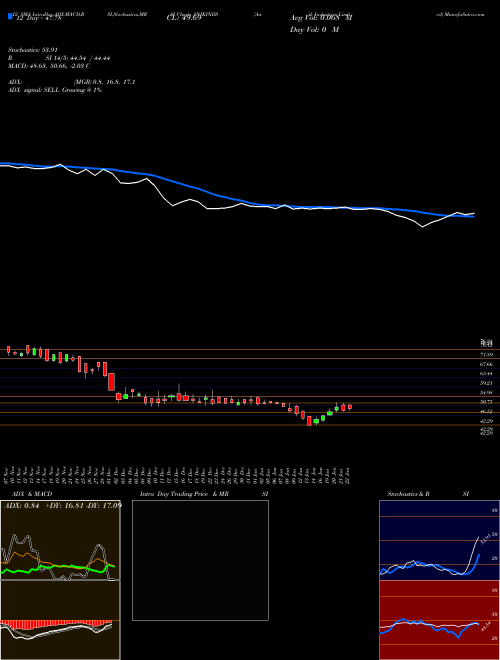This screenshot has height=660, width=500.
Task: Click the tall red candle at the early-December drop
Action: pyautogui.click(x=112, y=381)
